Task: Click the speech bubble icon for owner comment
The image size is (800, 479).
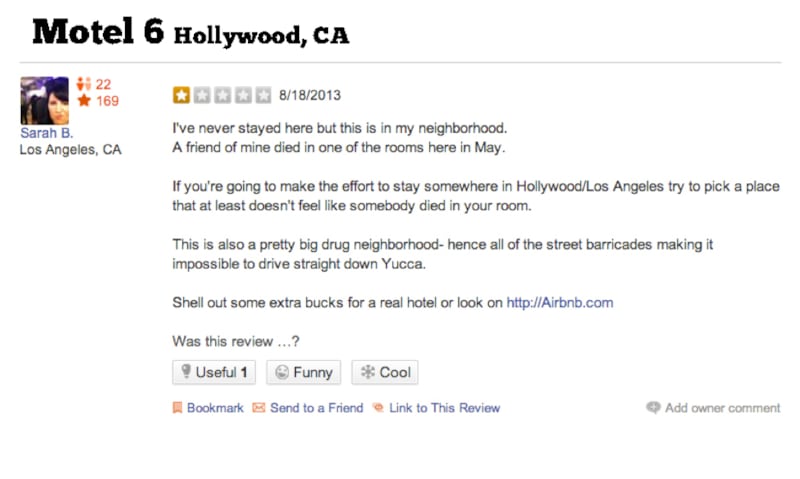Action: 653,408
